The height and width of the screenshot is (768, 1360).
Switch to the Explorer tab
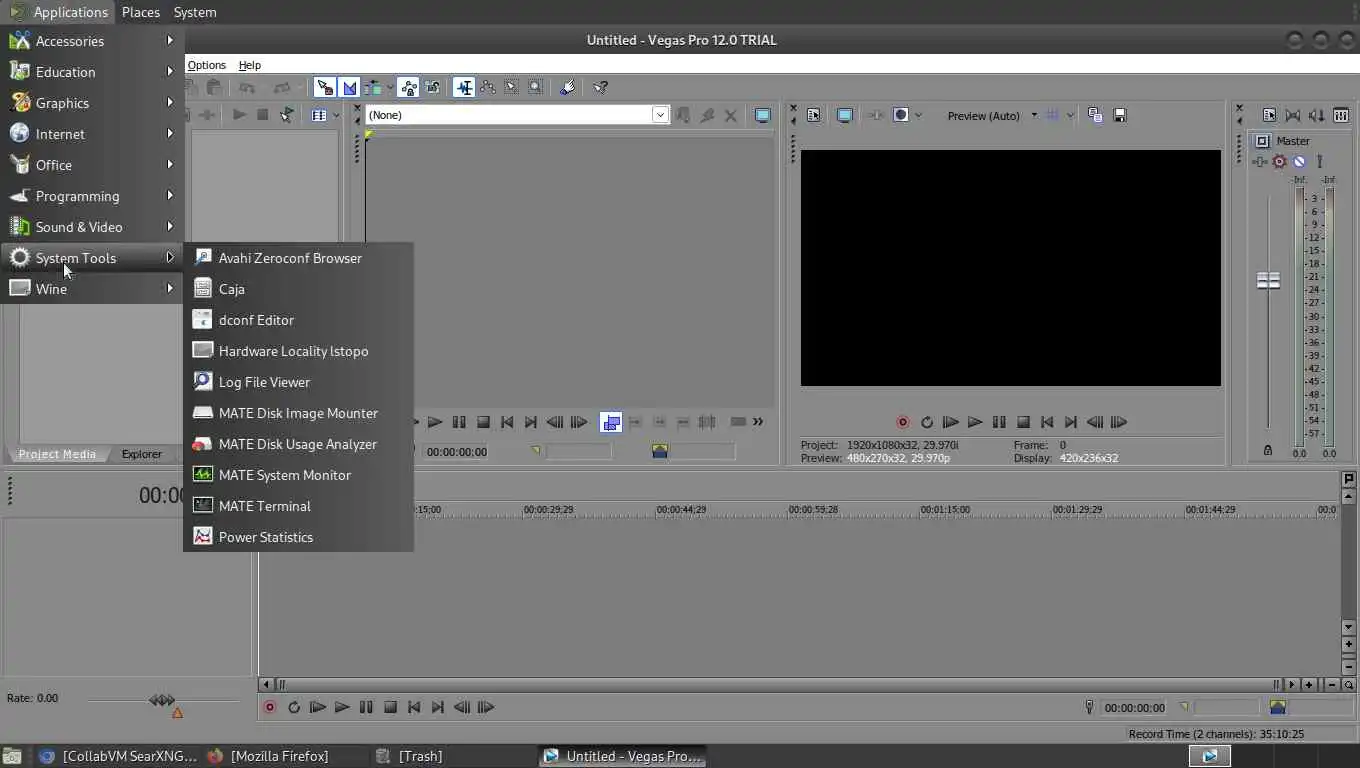(142, 454)
